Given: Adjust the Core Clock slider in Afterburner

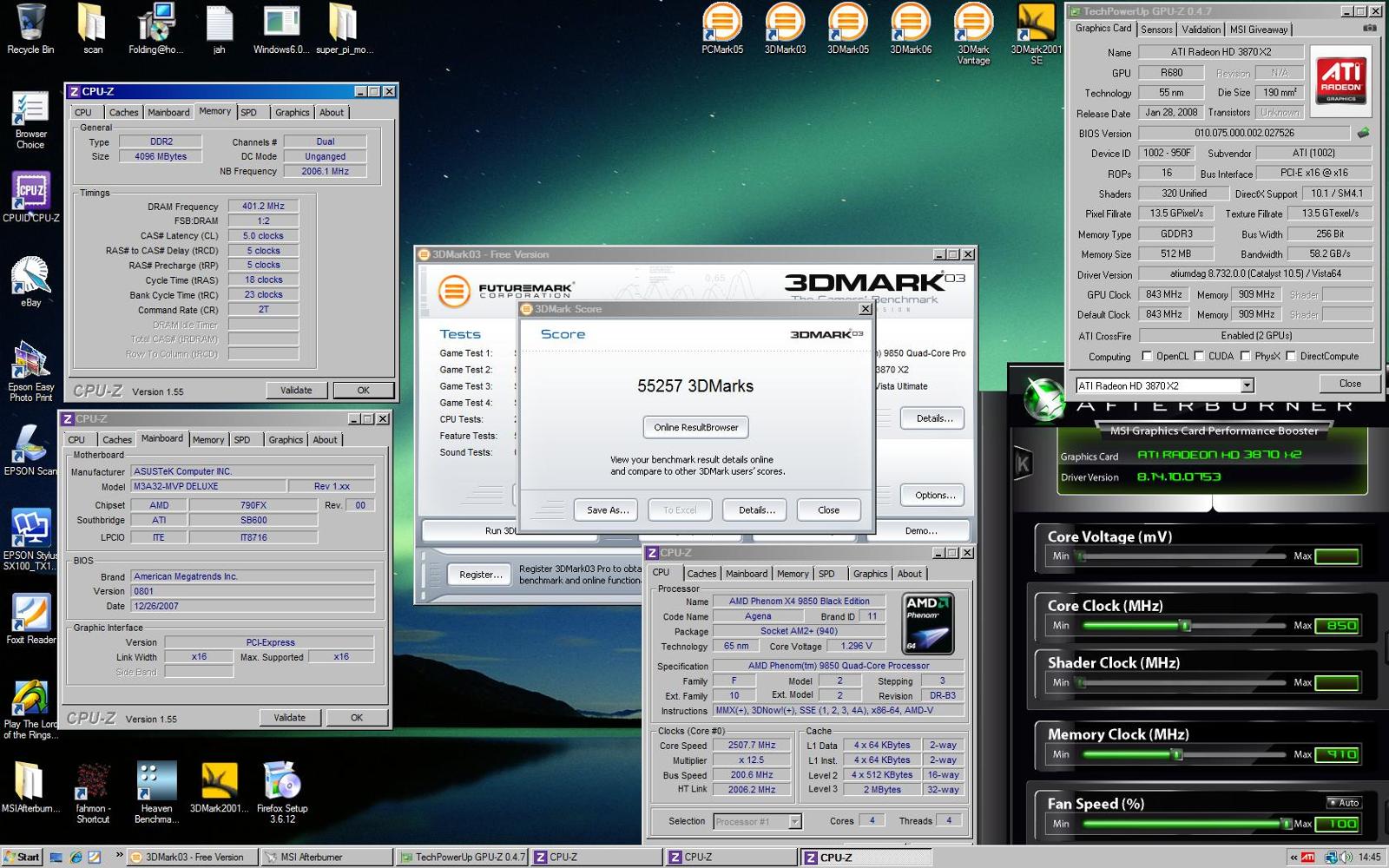Looking at the screenshot, I should point(1184,625).
